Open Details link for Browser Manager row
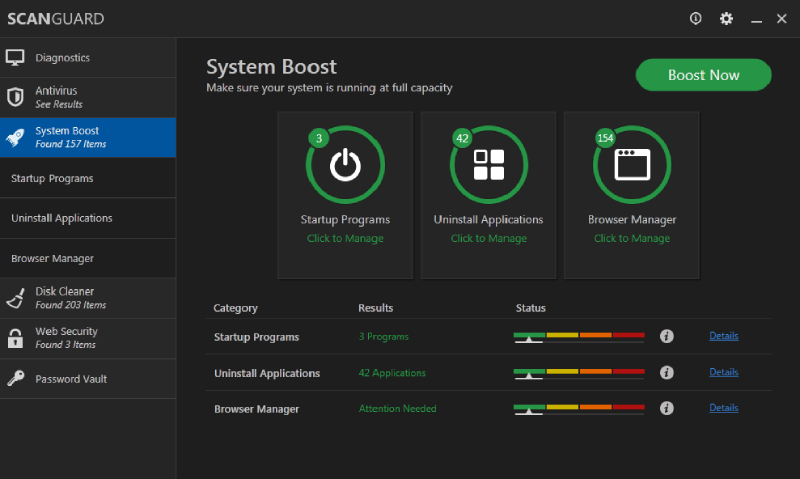The width and height of the screenshot is (800, 479). point(723,408)
